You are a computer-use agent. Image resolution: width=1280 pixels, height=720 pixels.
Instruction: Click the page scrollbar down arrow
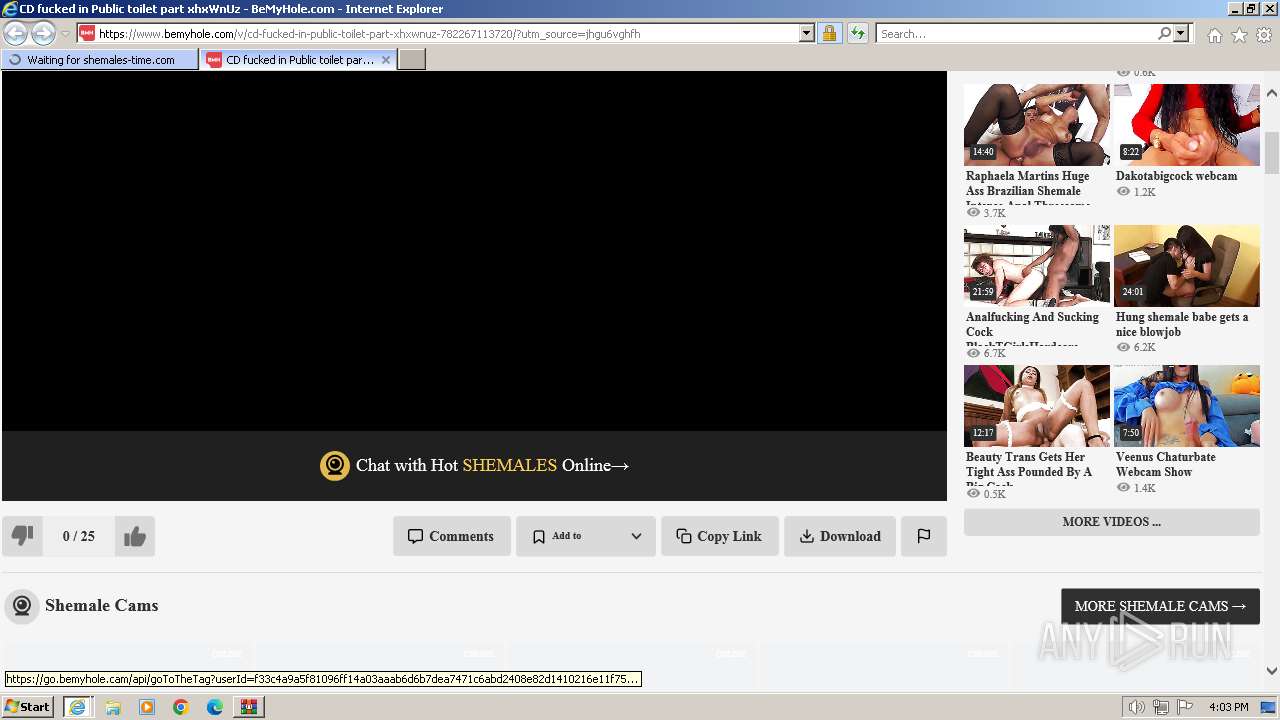click(x=1272, y=671)
